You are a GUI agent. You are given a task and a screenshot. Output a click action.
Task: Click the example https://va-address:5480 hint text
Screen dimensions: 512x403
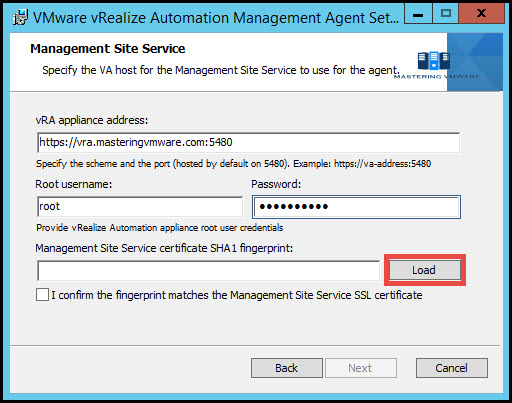(x=382, y=164)
